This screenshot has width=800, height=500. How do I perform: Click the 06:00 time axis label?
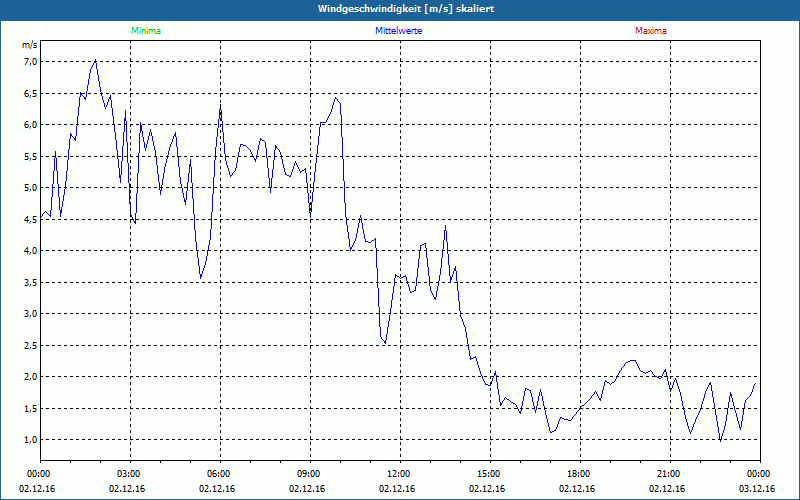click(x=220, y=474)
